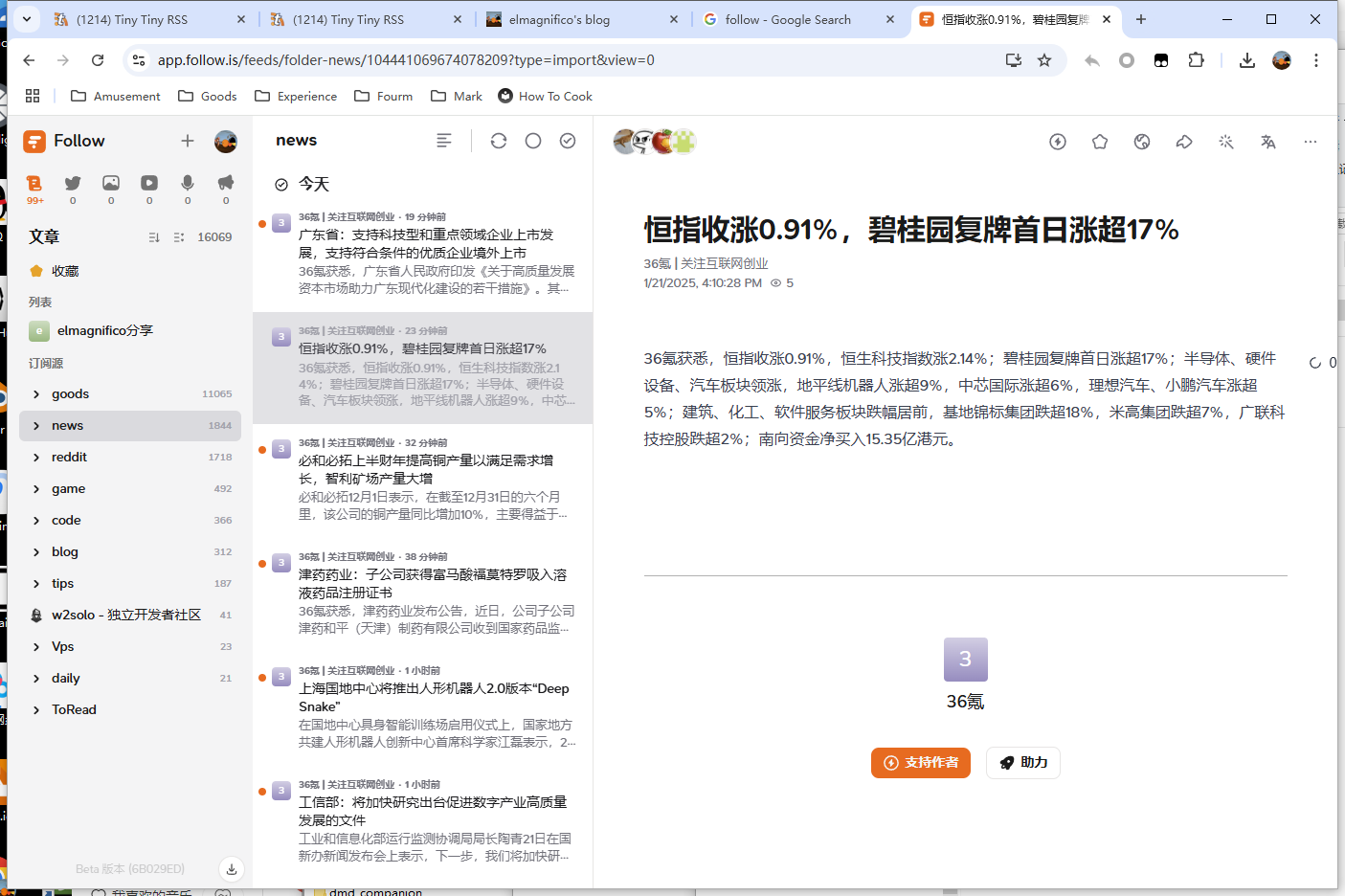
Task: Toggle the list layout icon in the news header
Action: pos(443,141)
